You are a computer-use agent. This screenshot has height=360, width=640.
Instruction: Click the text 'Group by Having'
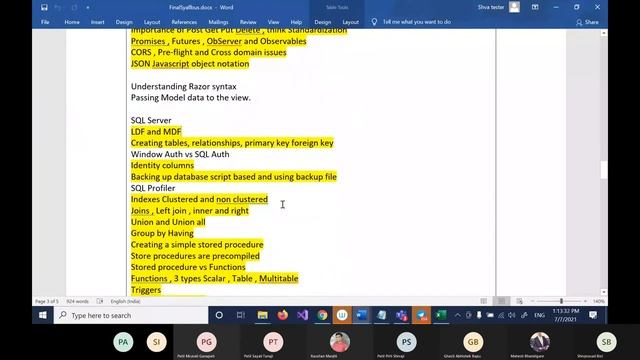point(162,233)
